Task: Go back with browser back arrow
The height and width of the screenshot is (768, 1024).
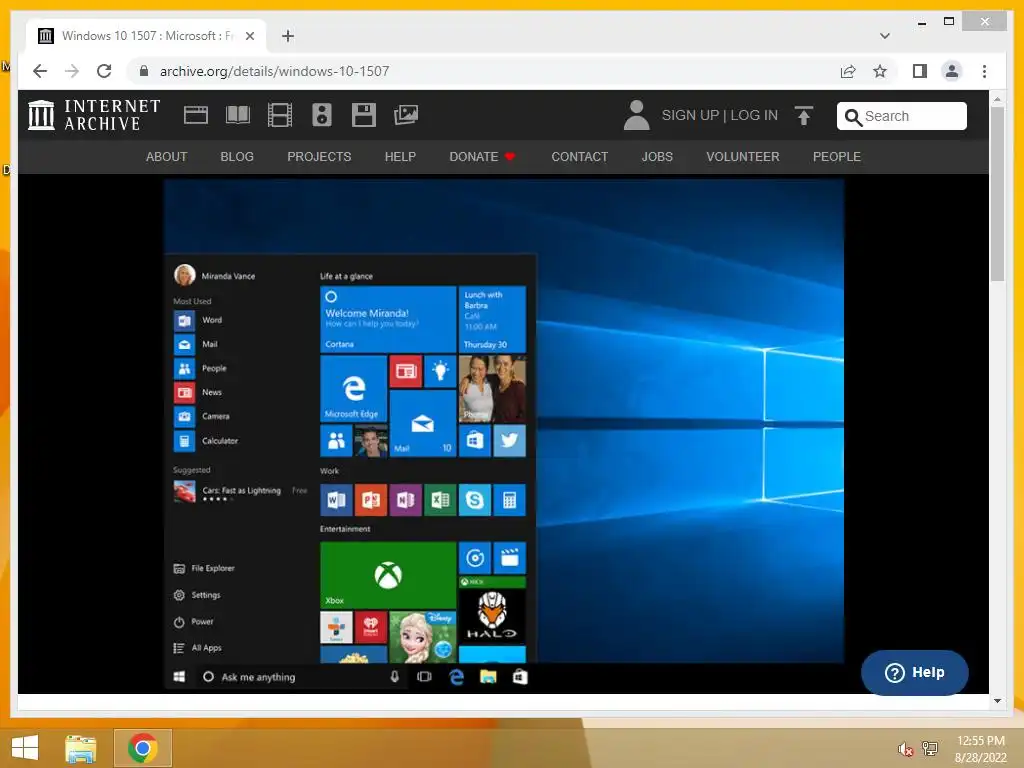Action: [40, 71]
